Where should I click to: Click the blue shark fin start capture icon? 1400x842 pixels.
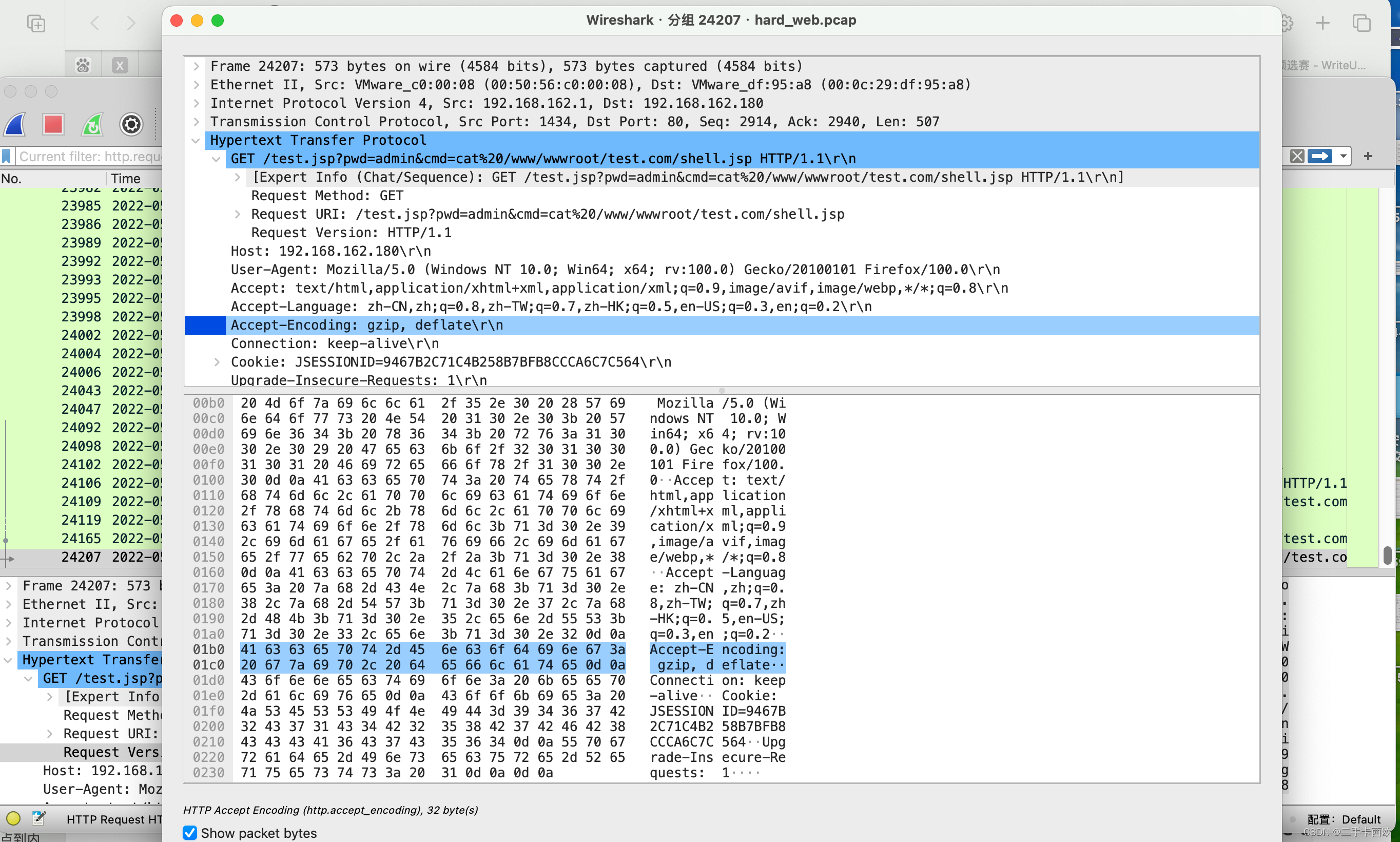point(15,124)
